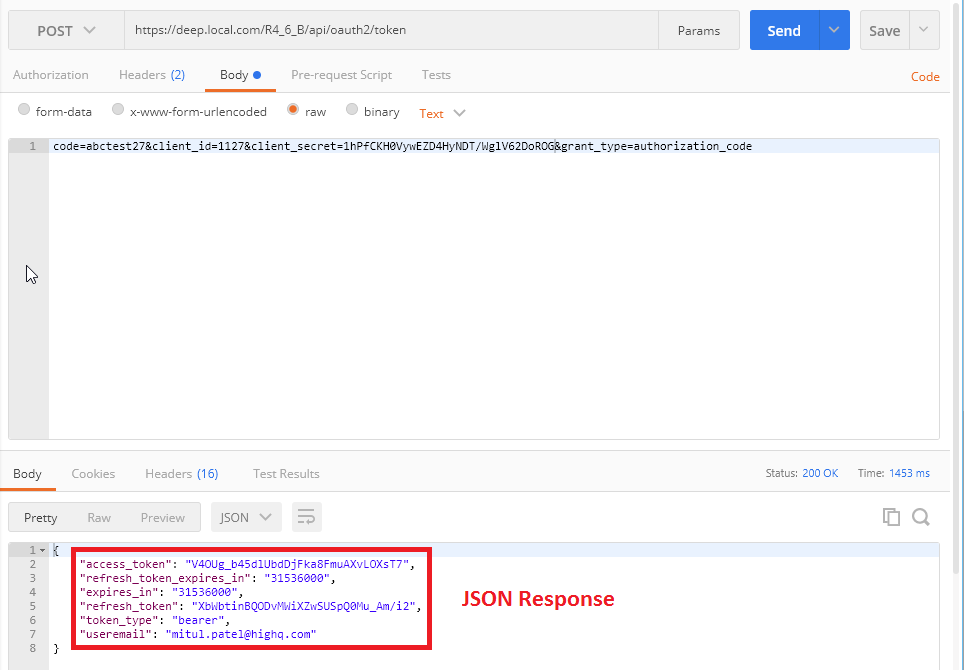Collapse JSON root with fold arrow
The height and width of the screenshot is (670, 964).
point(42,551)
